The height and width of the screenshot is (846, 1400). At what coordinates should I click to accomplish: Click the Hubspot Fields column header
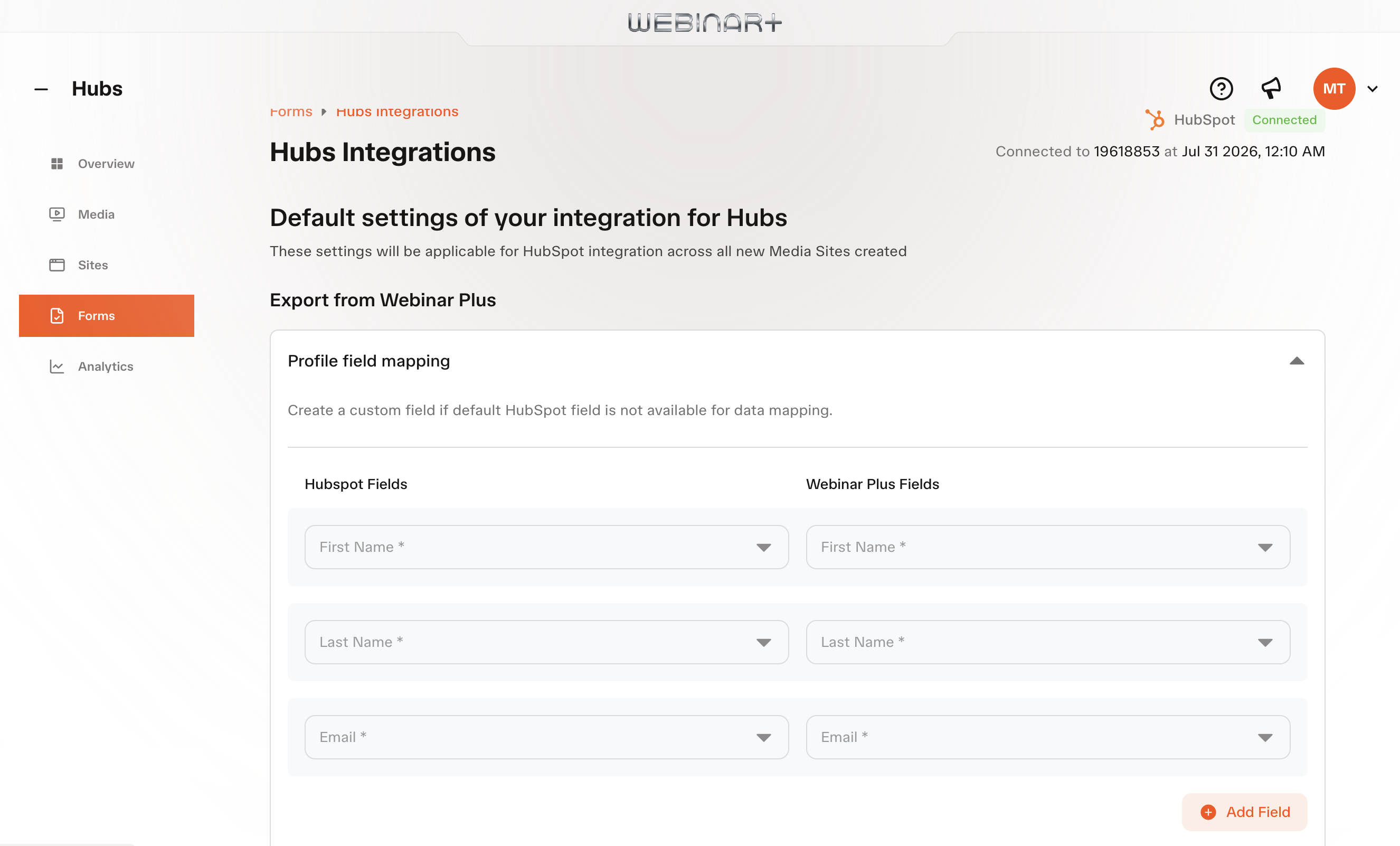[x=356, y=484]
